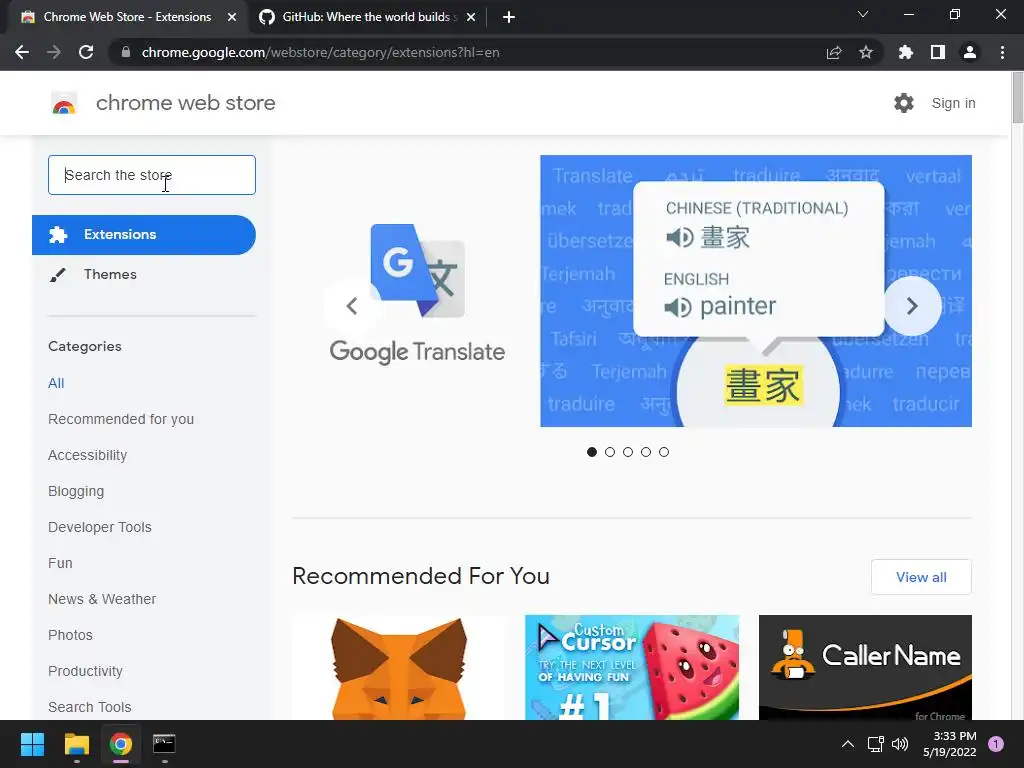Open Chrome three-dot menu
The image size is (1024, 768).
tap(1002, 52)
